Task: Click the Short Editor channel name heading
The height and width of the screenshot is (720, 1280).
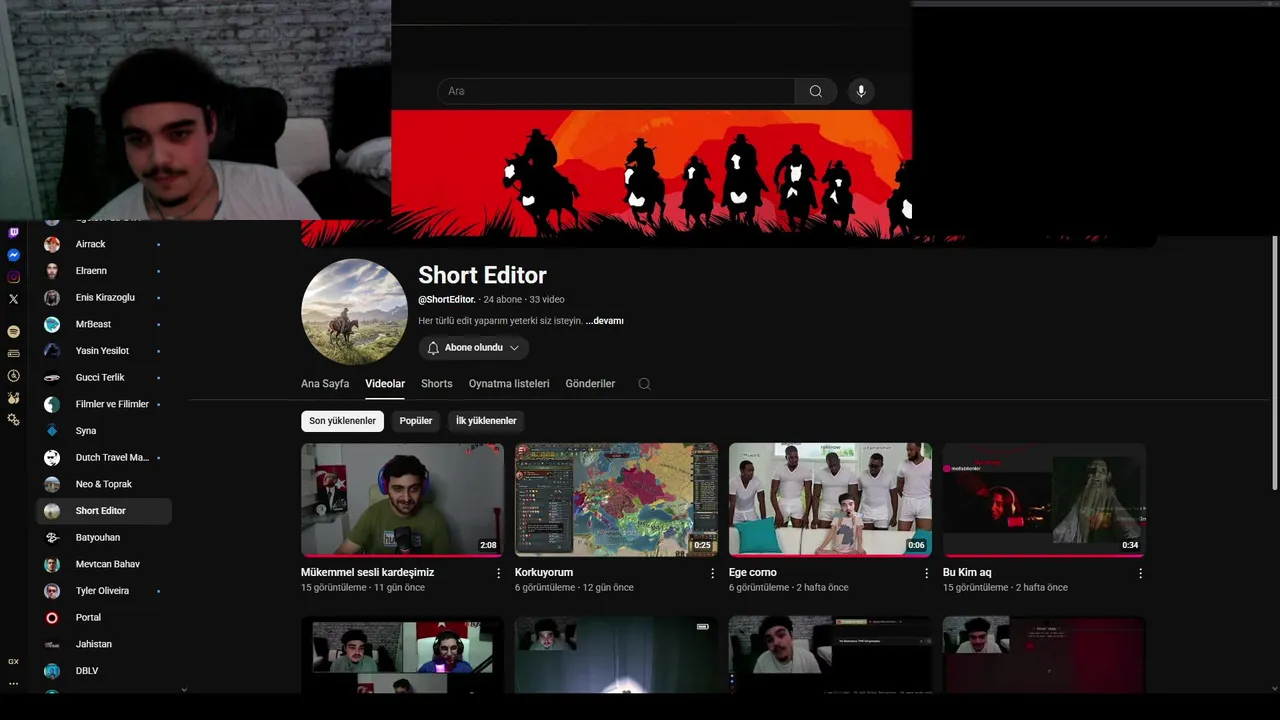Action: point(482,275)
